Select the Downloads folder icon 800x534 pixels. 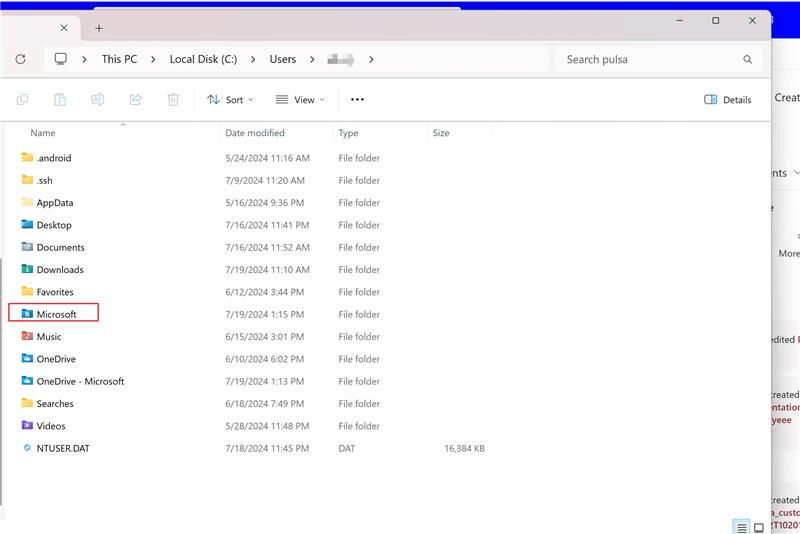[28, 269]
